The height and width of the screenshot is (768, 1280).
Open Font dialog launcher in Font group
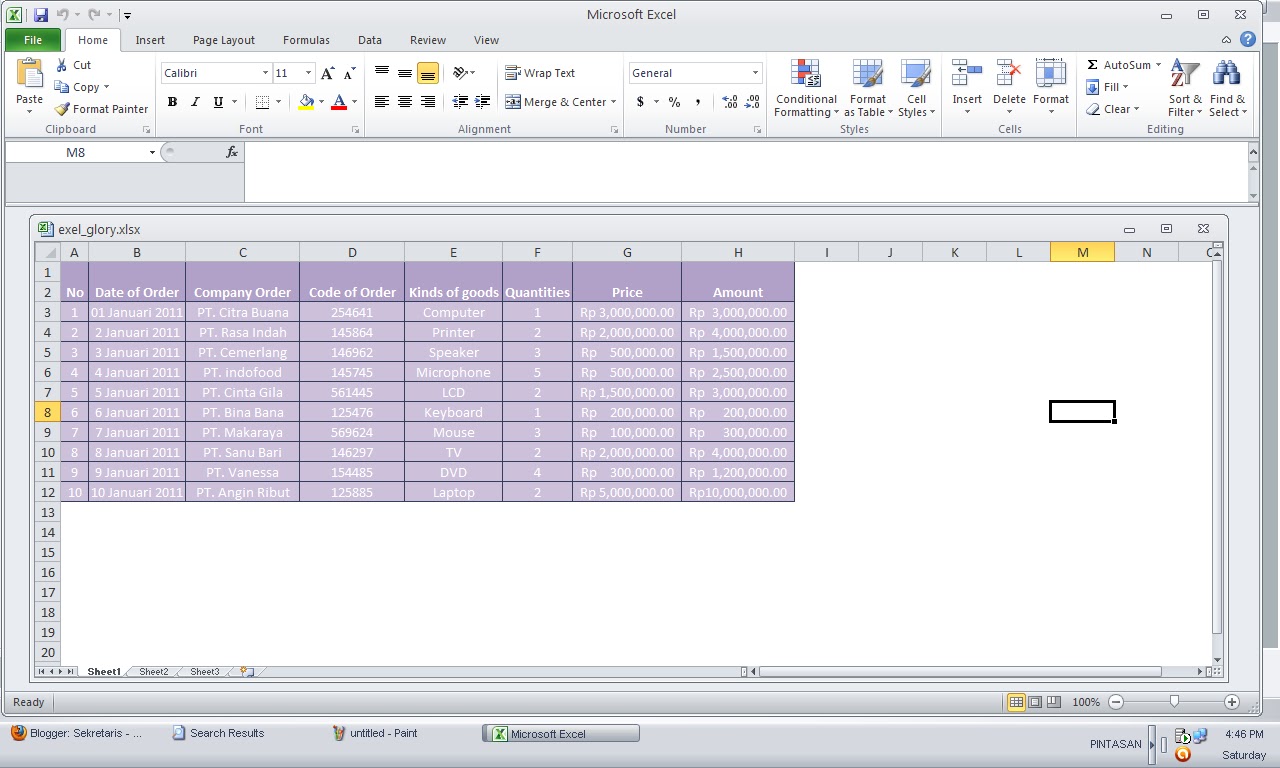point(354,130)
